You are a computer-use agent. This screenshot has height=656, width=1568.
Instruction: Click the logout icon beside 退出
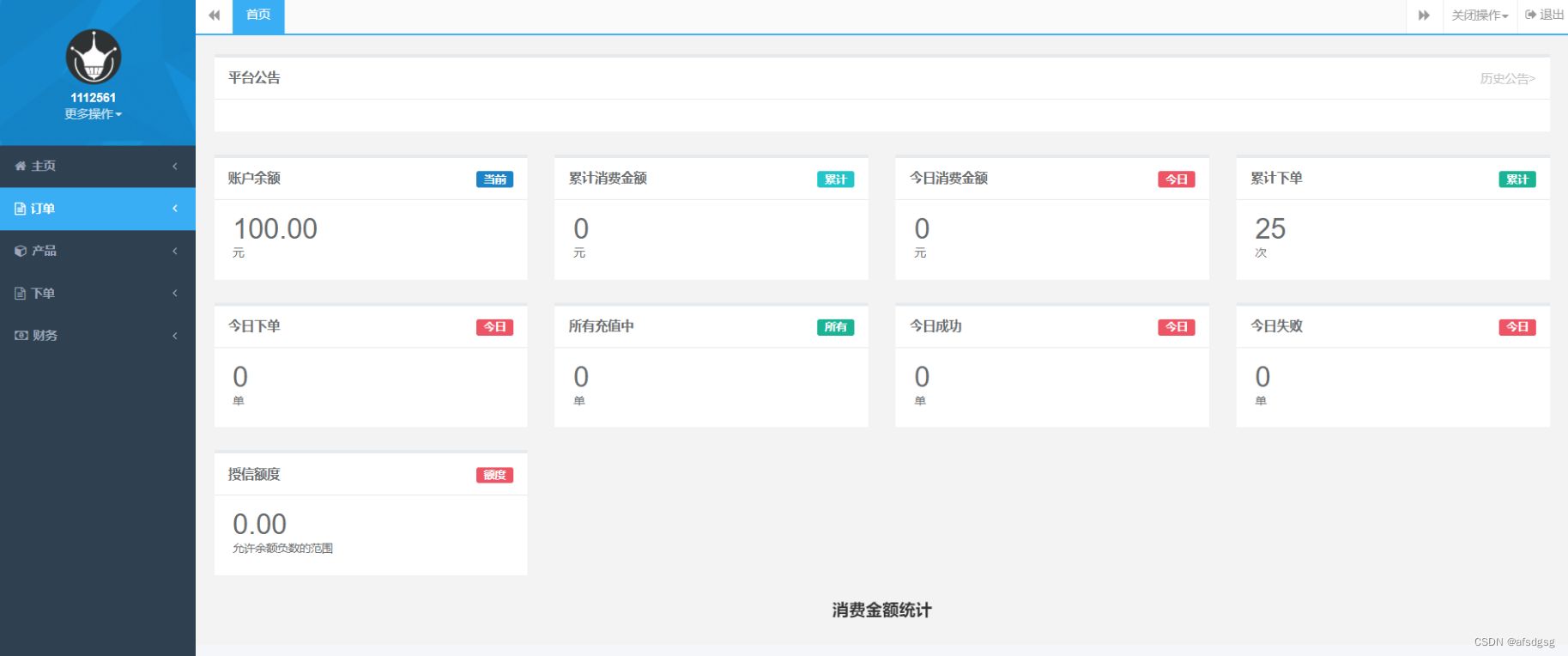[x=1530, y=15]
